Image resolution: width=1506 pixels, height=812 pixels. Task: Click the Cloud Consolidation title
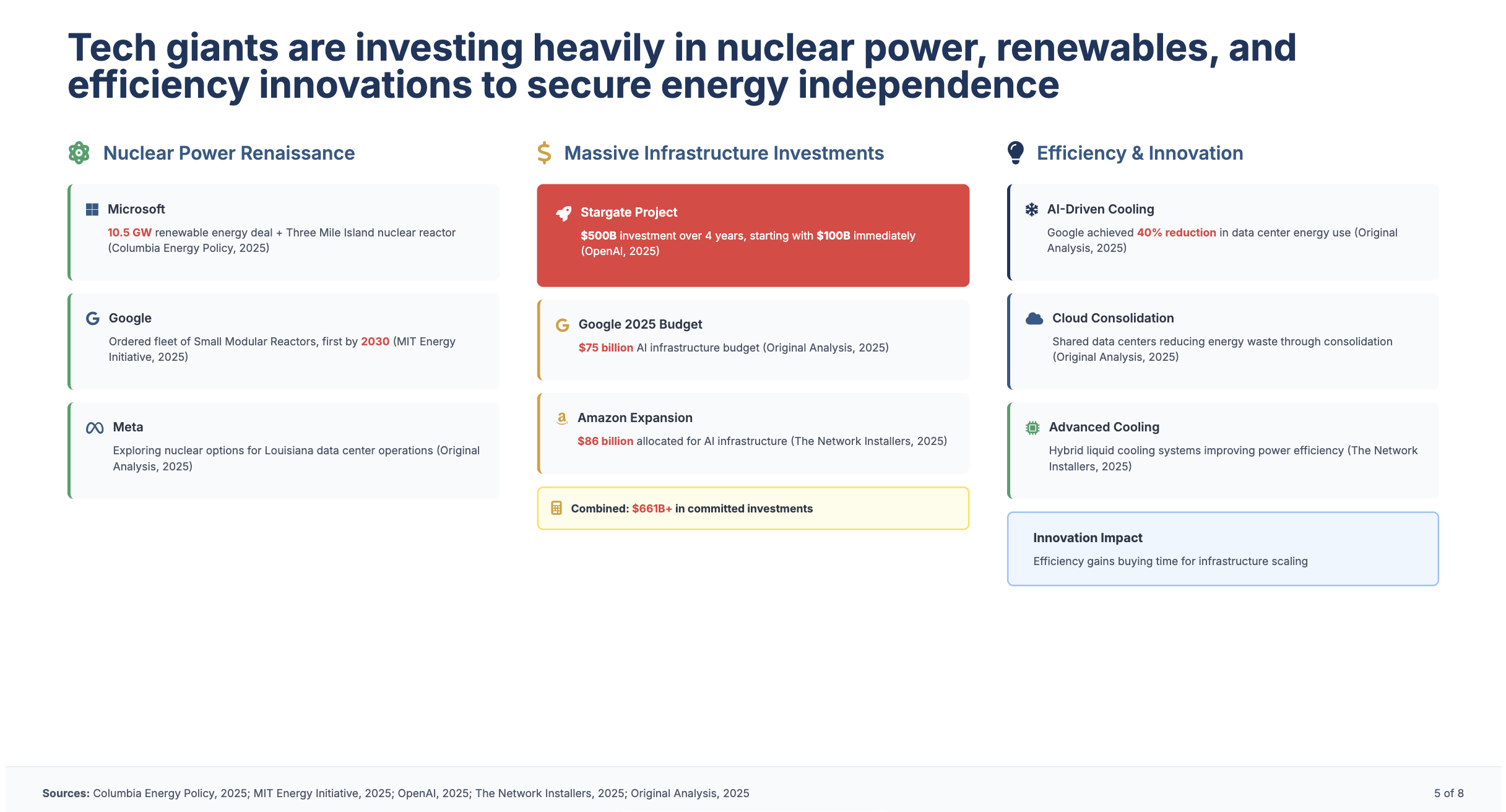[x=1113, y=318]
